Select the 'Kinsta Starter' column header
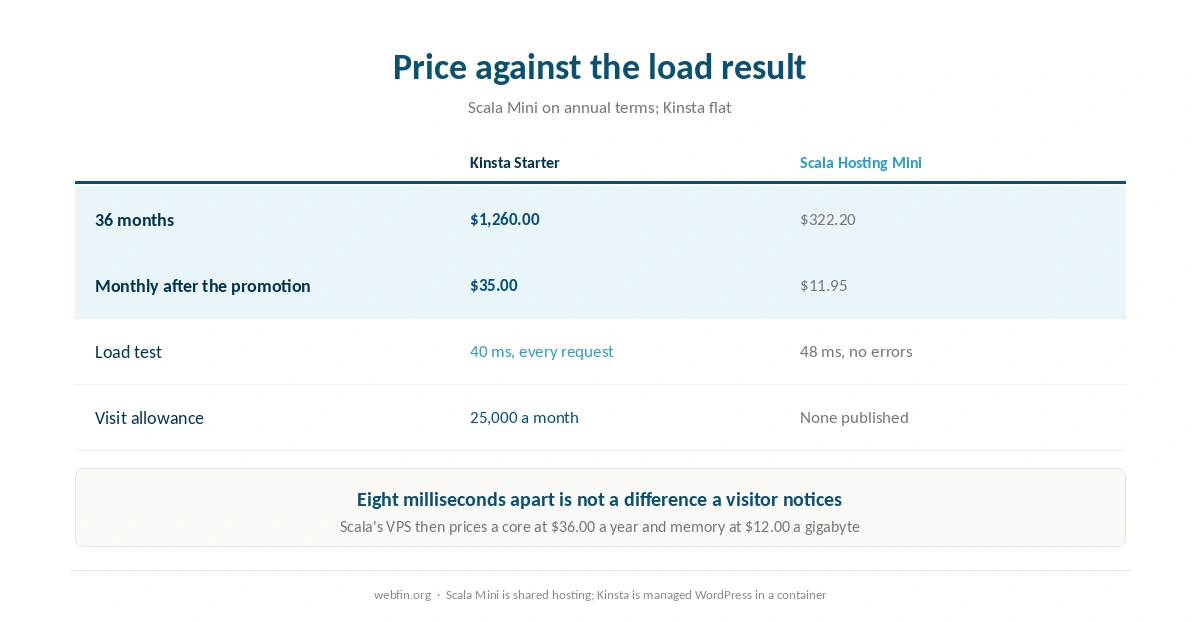Screen dimensions: 1200x622 coord(515,162)
